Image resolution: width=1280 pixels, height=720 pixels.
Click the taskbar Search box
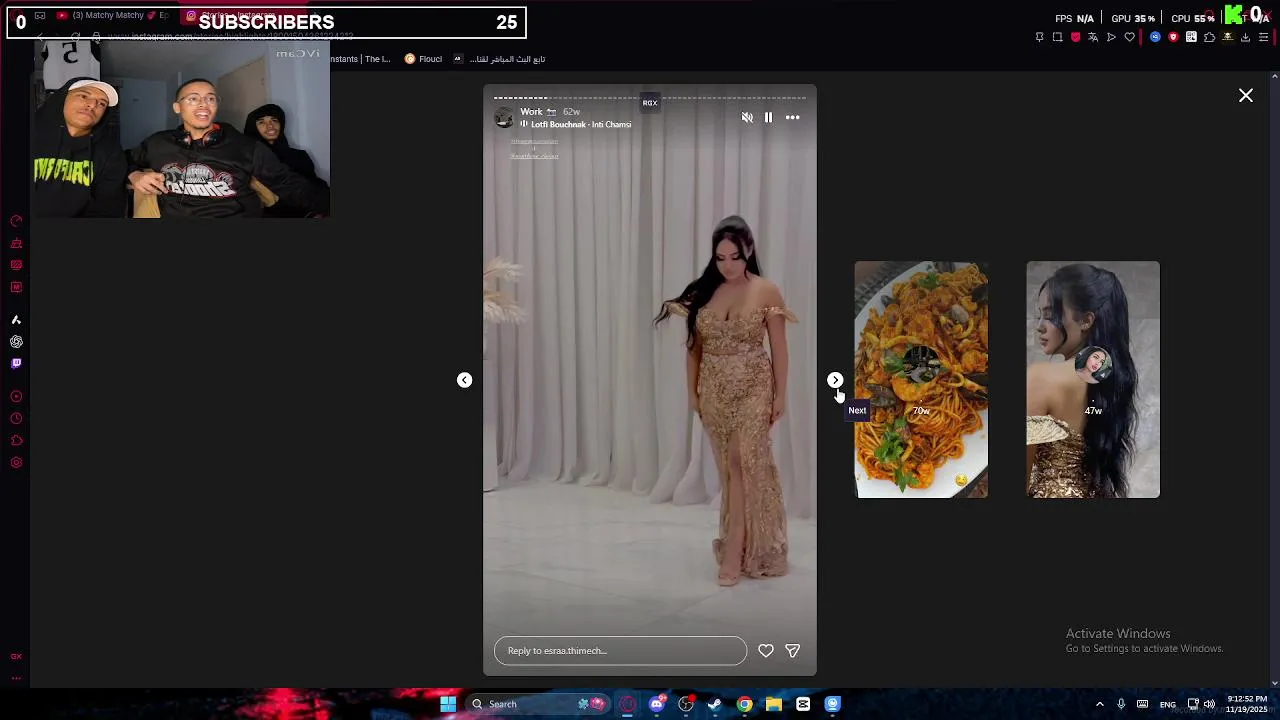point(540,704)
